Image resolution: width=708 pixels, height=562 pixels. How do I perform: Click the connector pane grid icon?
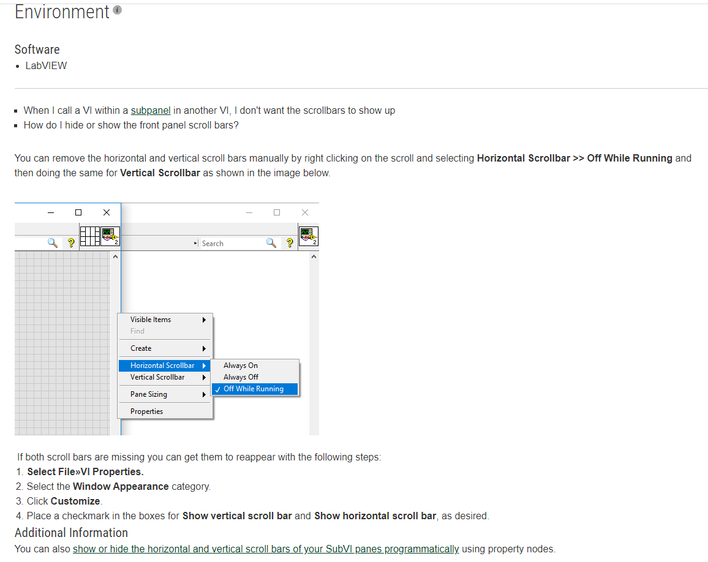90,236
